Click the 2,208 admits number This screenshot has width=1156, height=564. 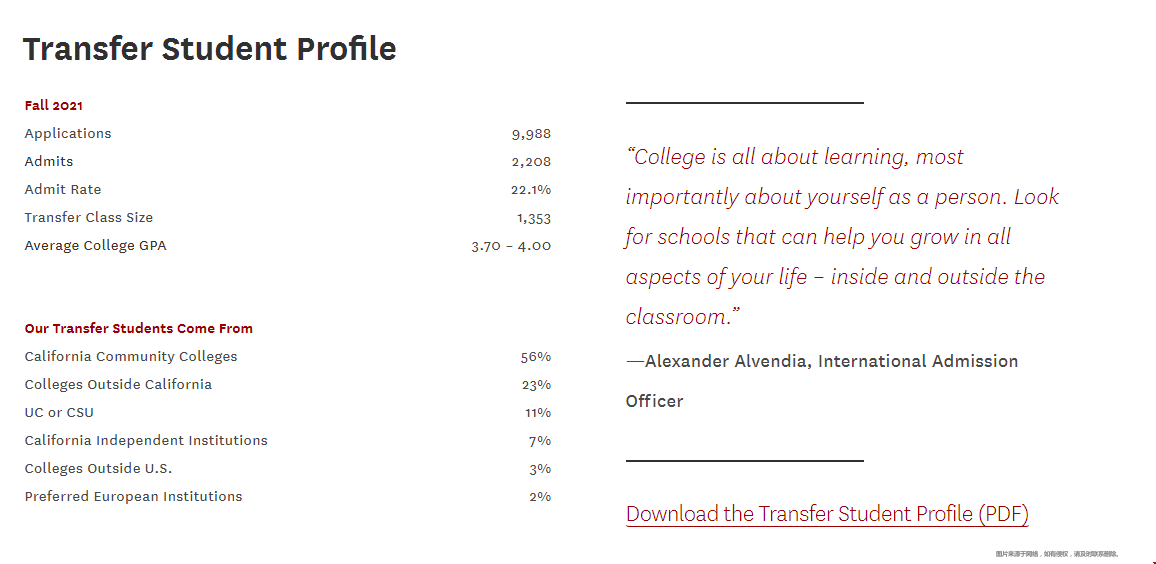pyautogui.click(x=532, y=162)
